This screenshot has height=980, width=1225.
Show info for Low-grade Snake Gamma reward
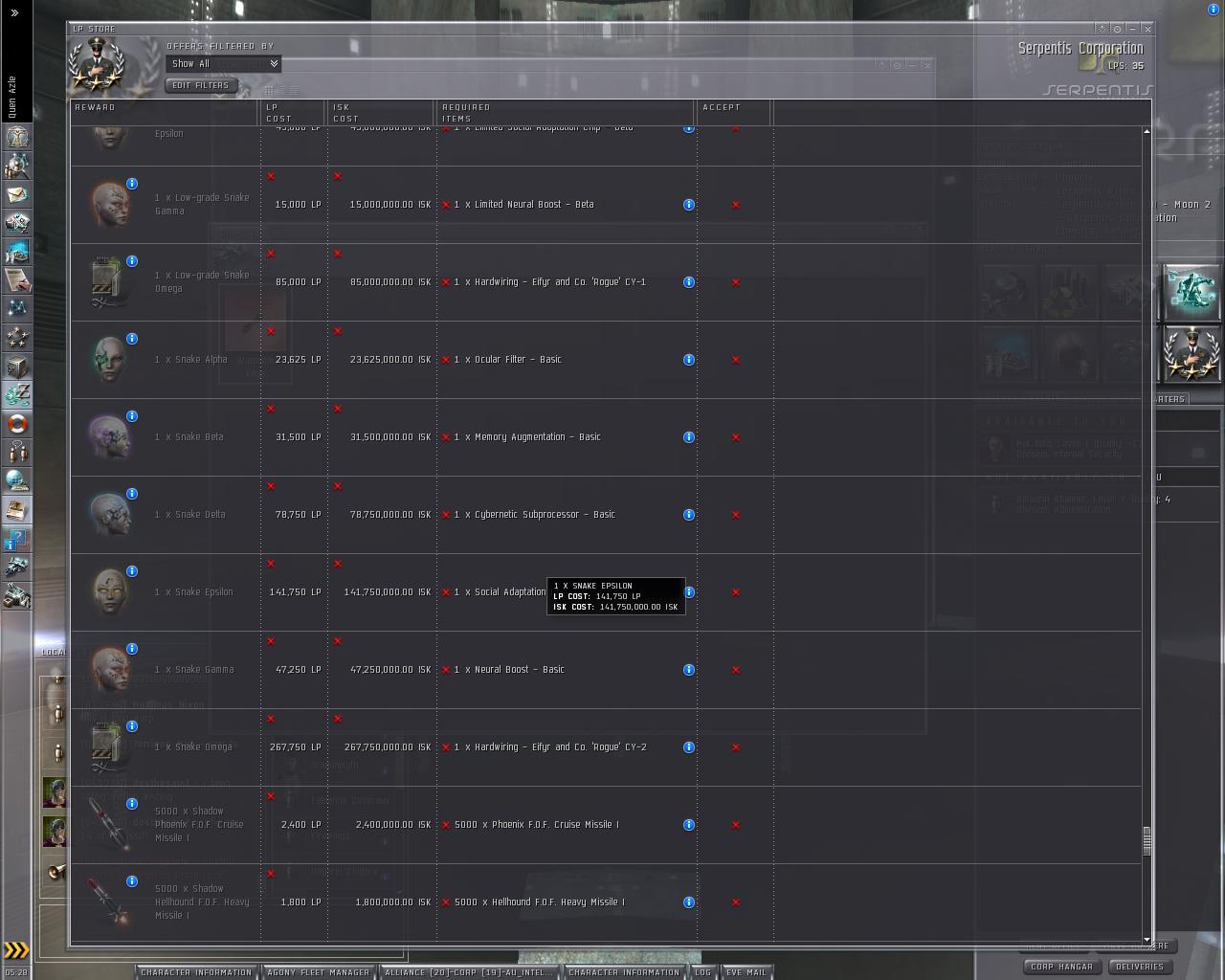[132, 184]
